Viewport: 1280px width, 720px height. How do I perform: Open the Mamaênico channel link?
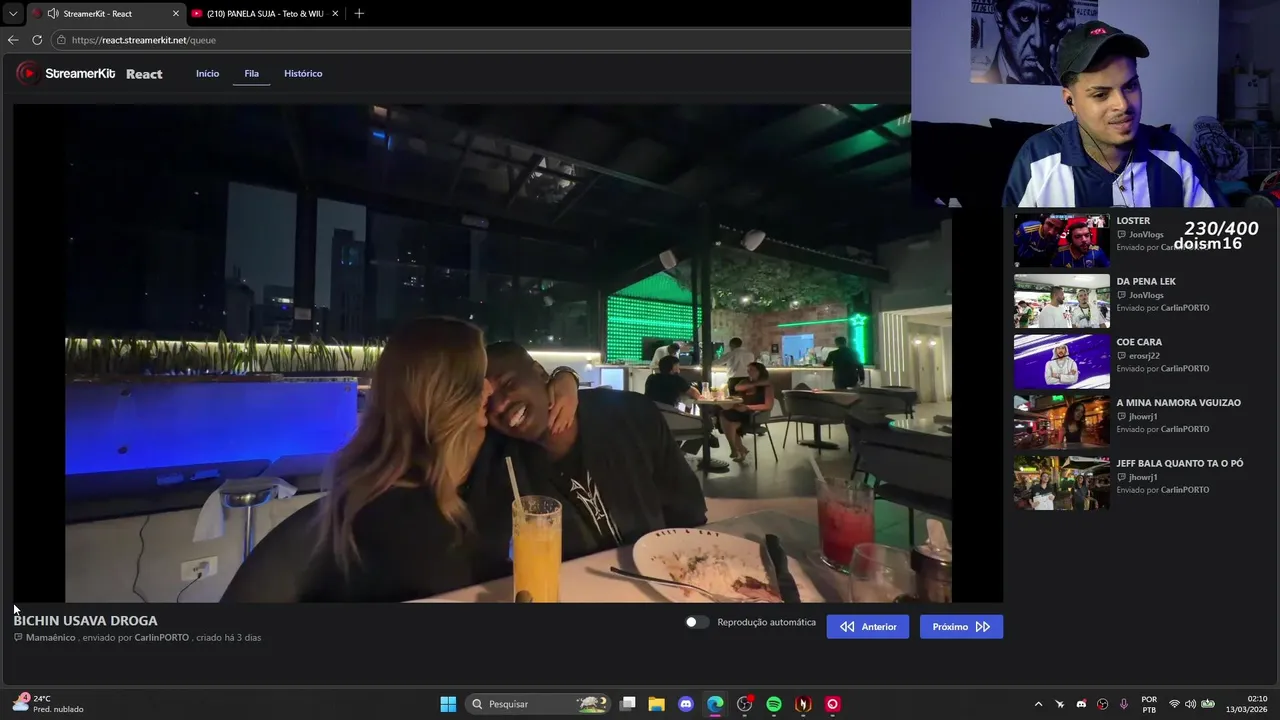point(51,638)
